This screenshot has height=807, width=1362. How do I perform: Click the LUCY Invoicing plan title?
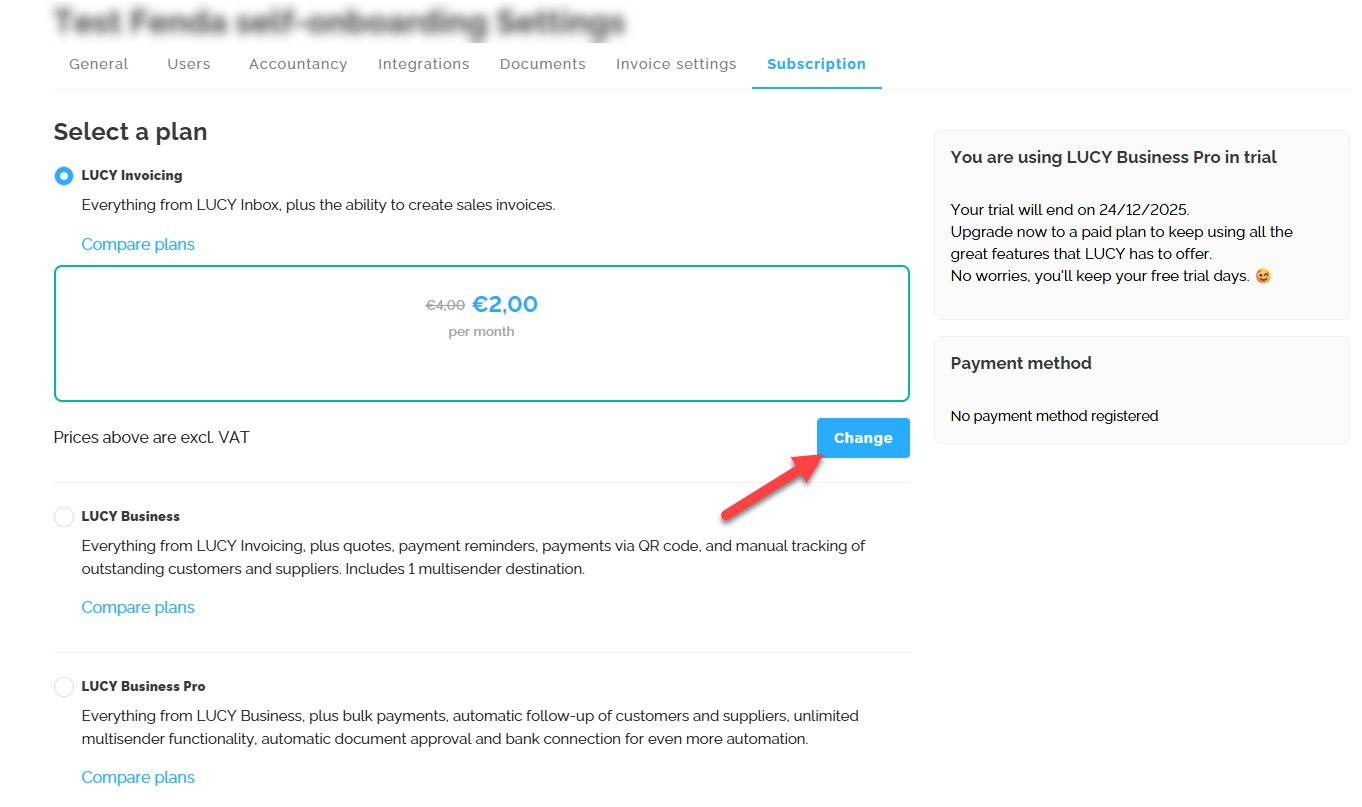tap(132, 175)
